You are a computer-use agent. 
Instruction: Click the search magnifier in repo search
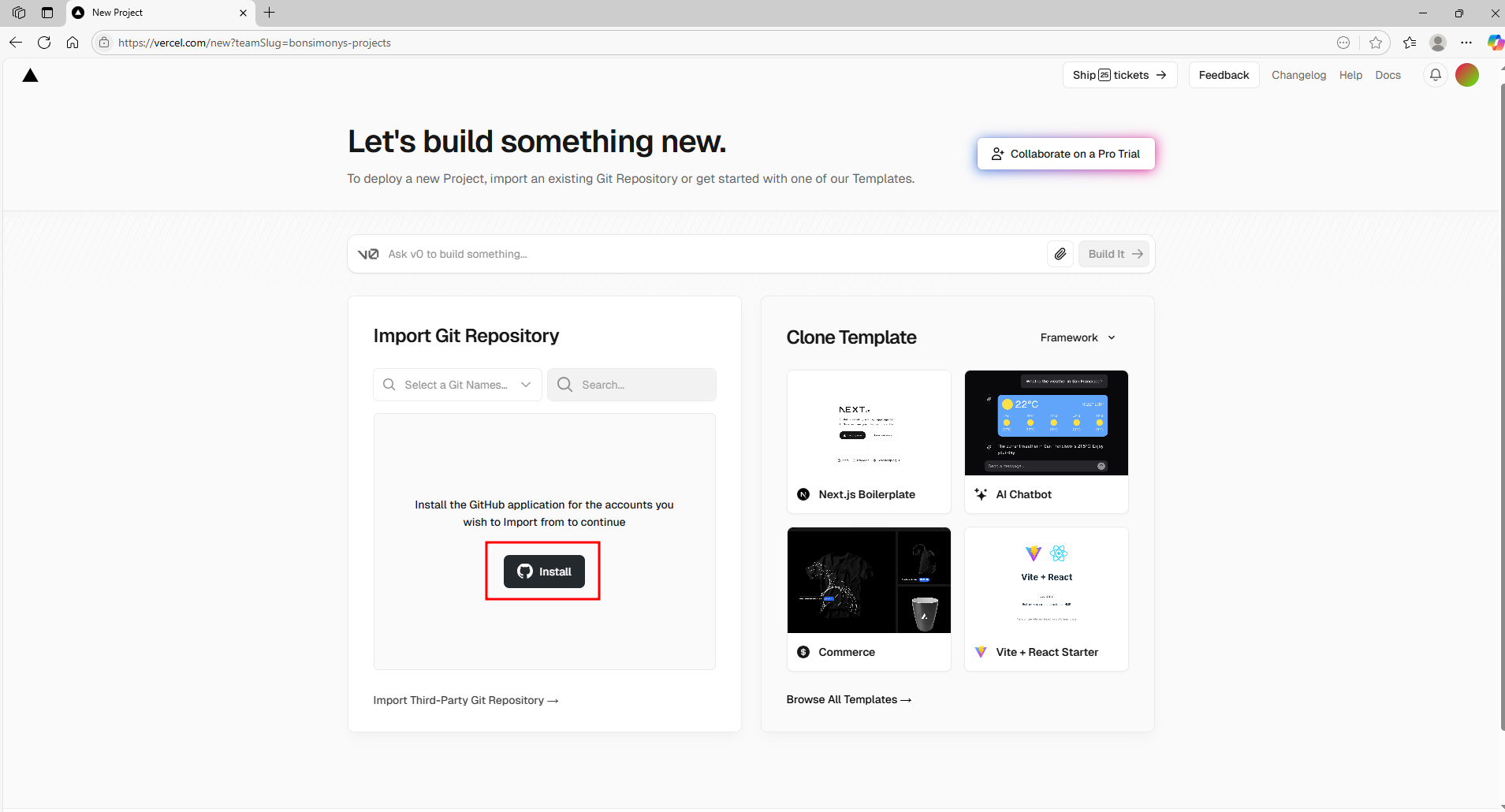564,385
